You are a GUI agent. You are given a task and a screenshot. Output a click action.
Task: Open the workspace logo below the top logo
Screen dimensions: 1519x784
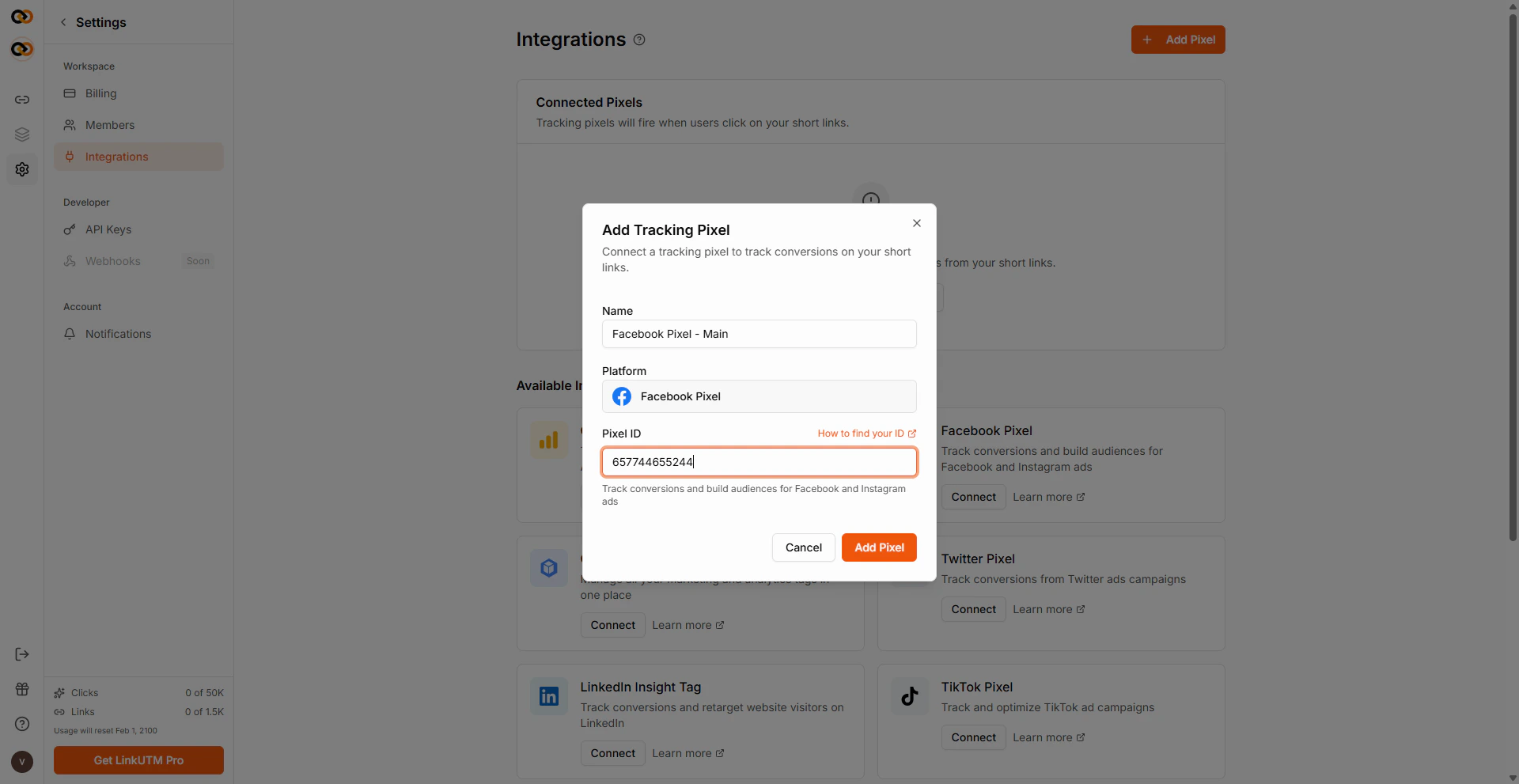pos(22,49)
